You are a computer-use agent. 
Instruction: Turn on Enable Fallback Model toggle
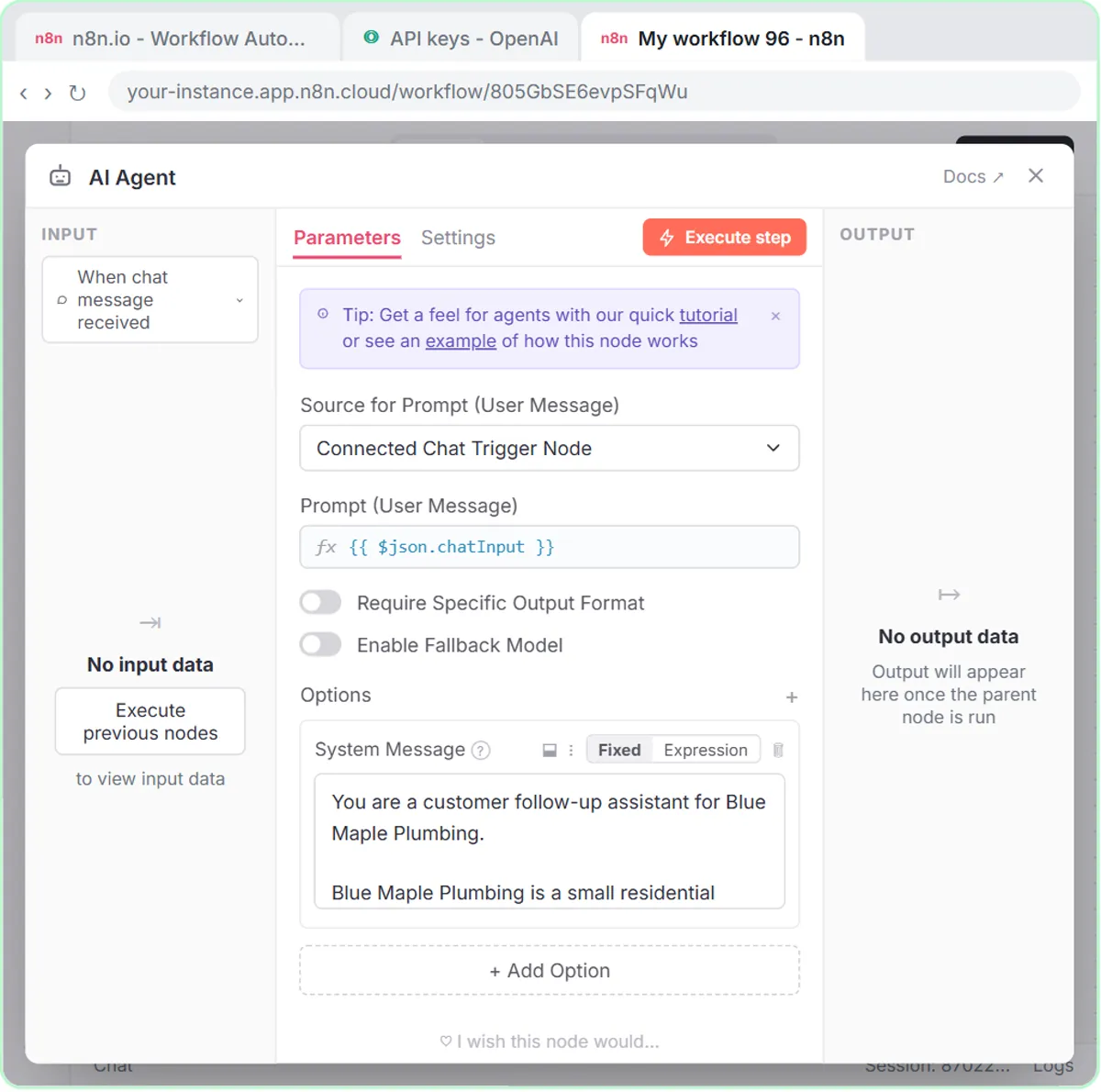click(320, 645)
